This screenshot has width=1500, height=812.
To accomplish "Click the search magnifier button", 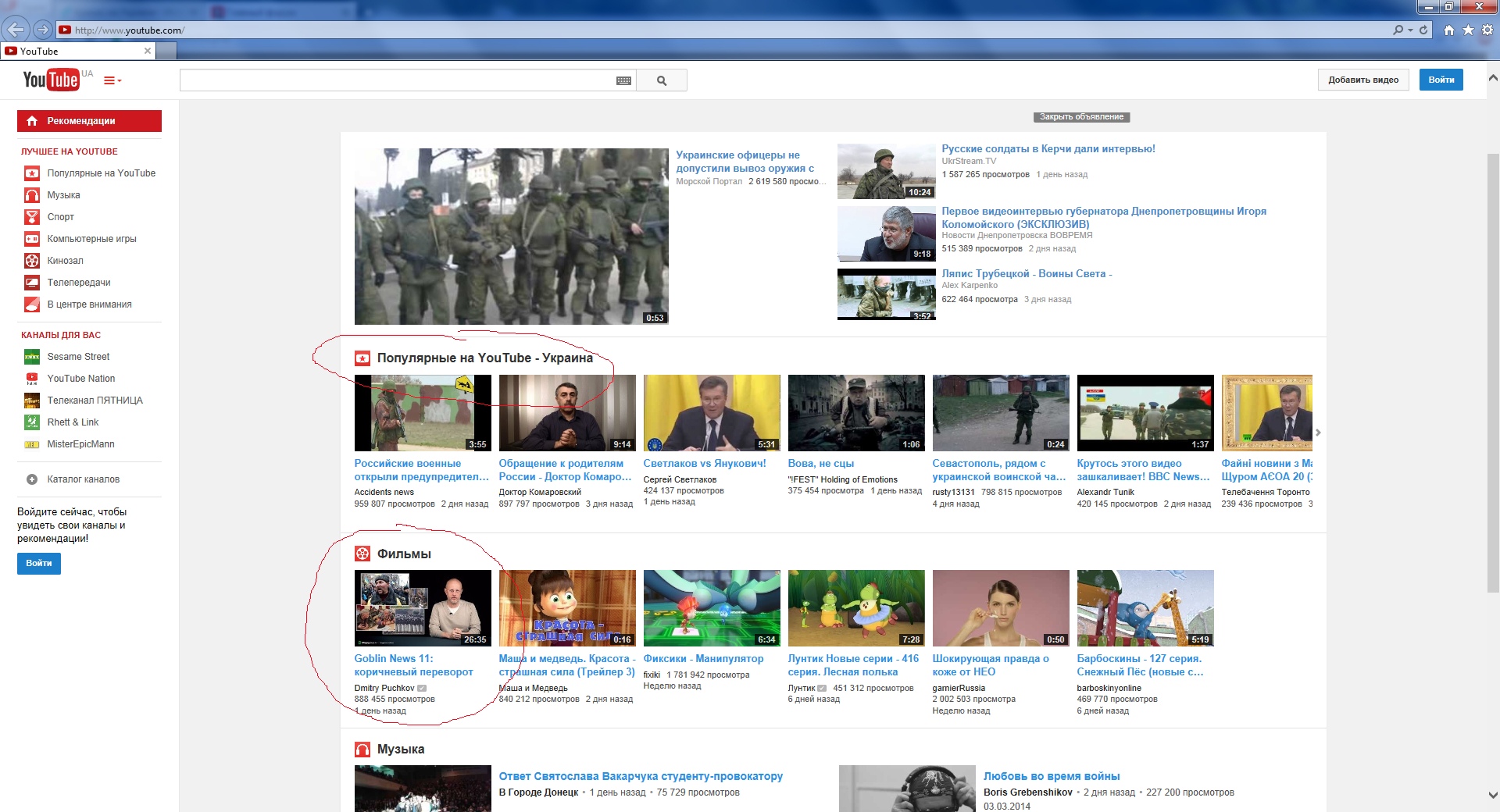I will click(662, 80).
